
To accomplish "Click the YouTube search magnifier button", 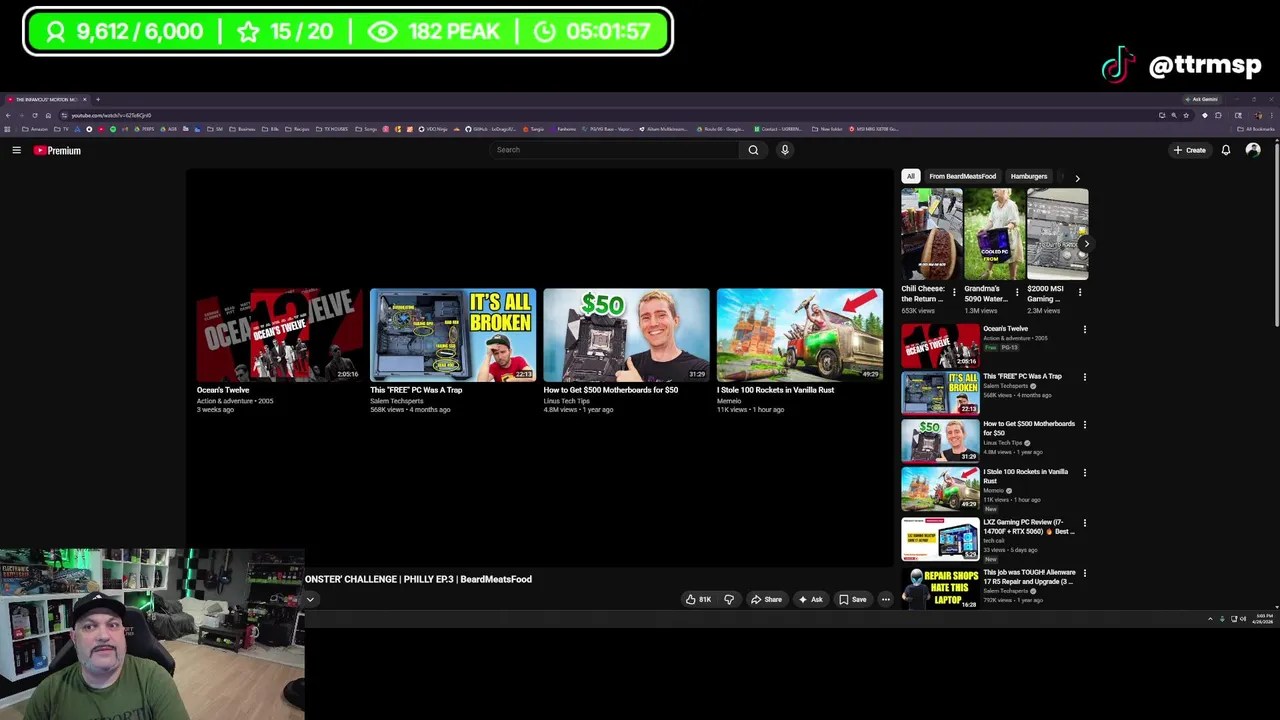I will [x=753, y=150].
